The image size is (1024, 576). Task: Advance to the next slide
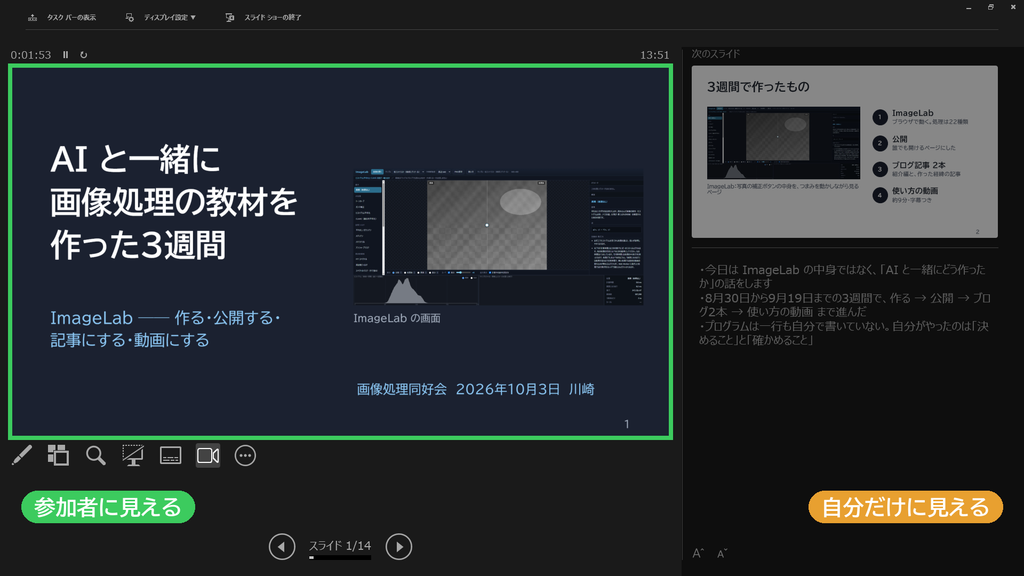pyautogui.click(x=398, y=547)
